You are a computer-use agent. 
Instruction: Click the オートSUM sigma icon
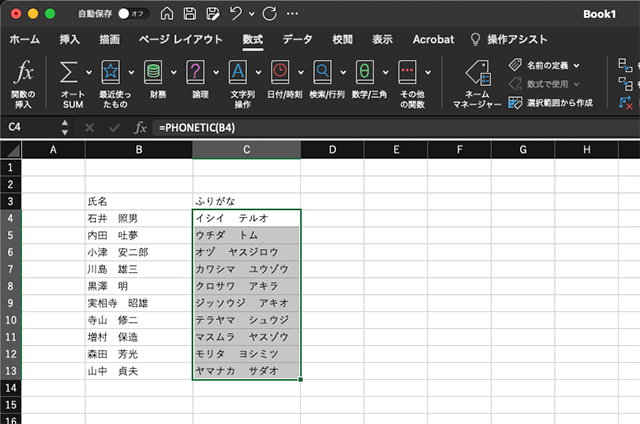pos(69,73)
